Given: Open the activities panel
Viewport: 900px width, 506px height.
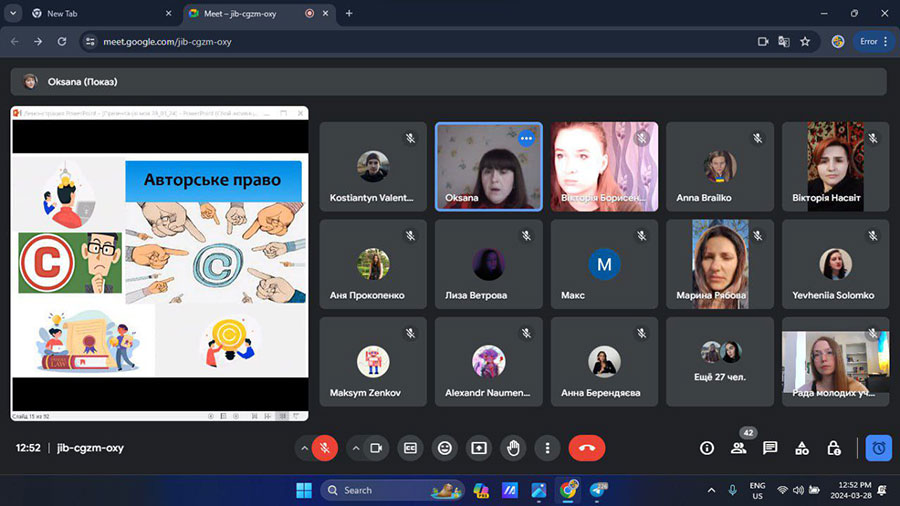Looking at the screenshot, I should (801, 448).
